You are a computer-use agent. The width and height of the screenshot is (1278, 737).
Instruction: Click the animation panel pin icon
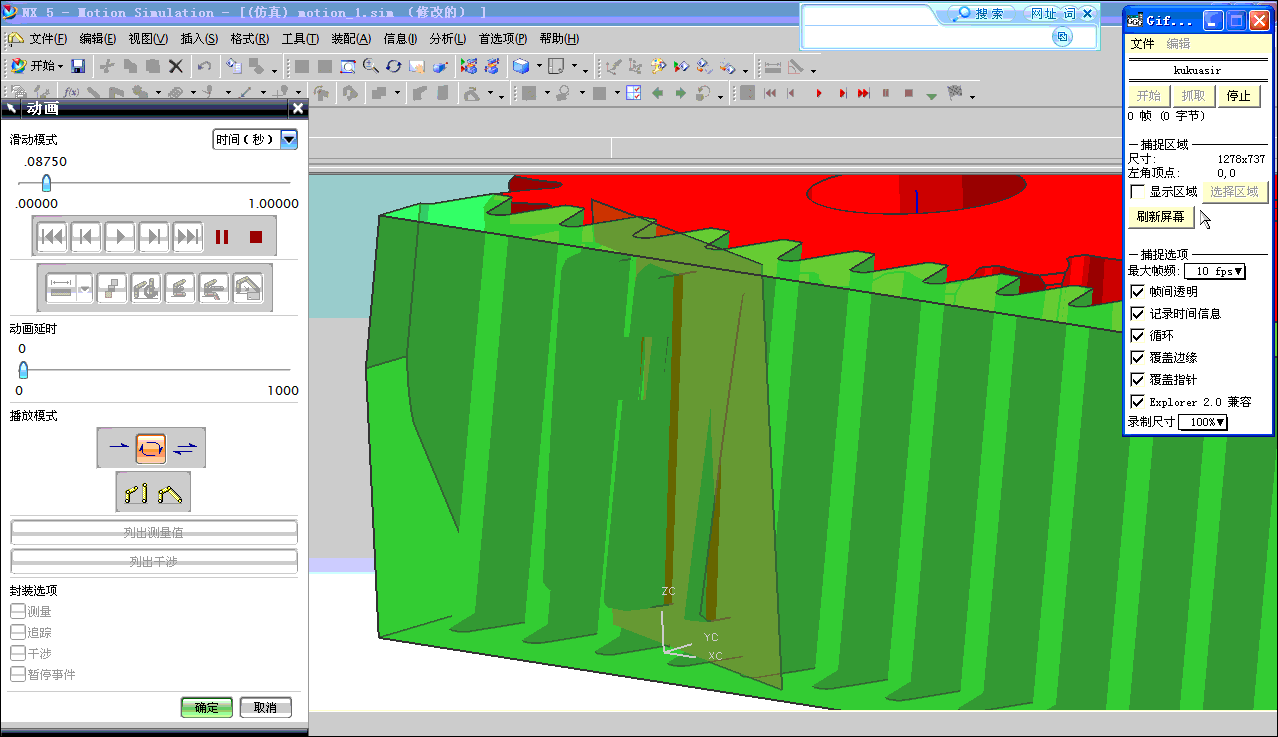pos(12,109)
